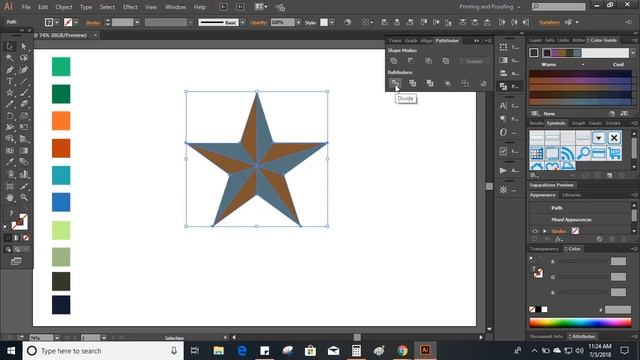Click the Crop pathfinder button
The height and width of the screenshot is (360, 640).
448,83
